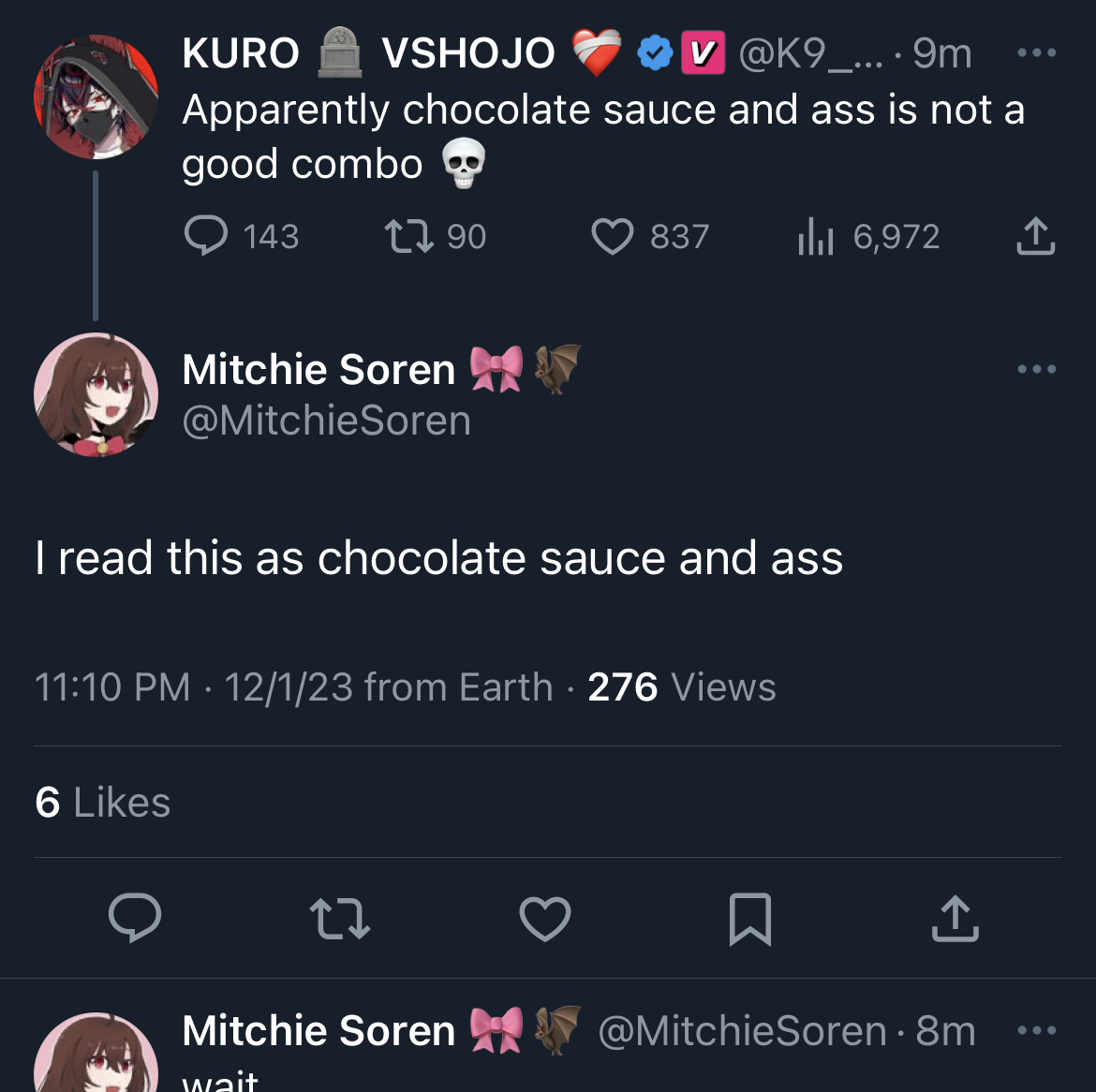
Task: Like Mitchie Soren's main tweet
Action: click(545, 918)
